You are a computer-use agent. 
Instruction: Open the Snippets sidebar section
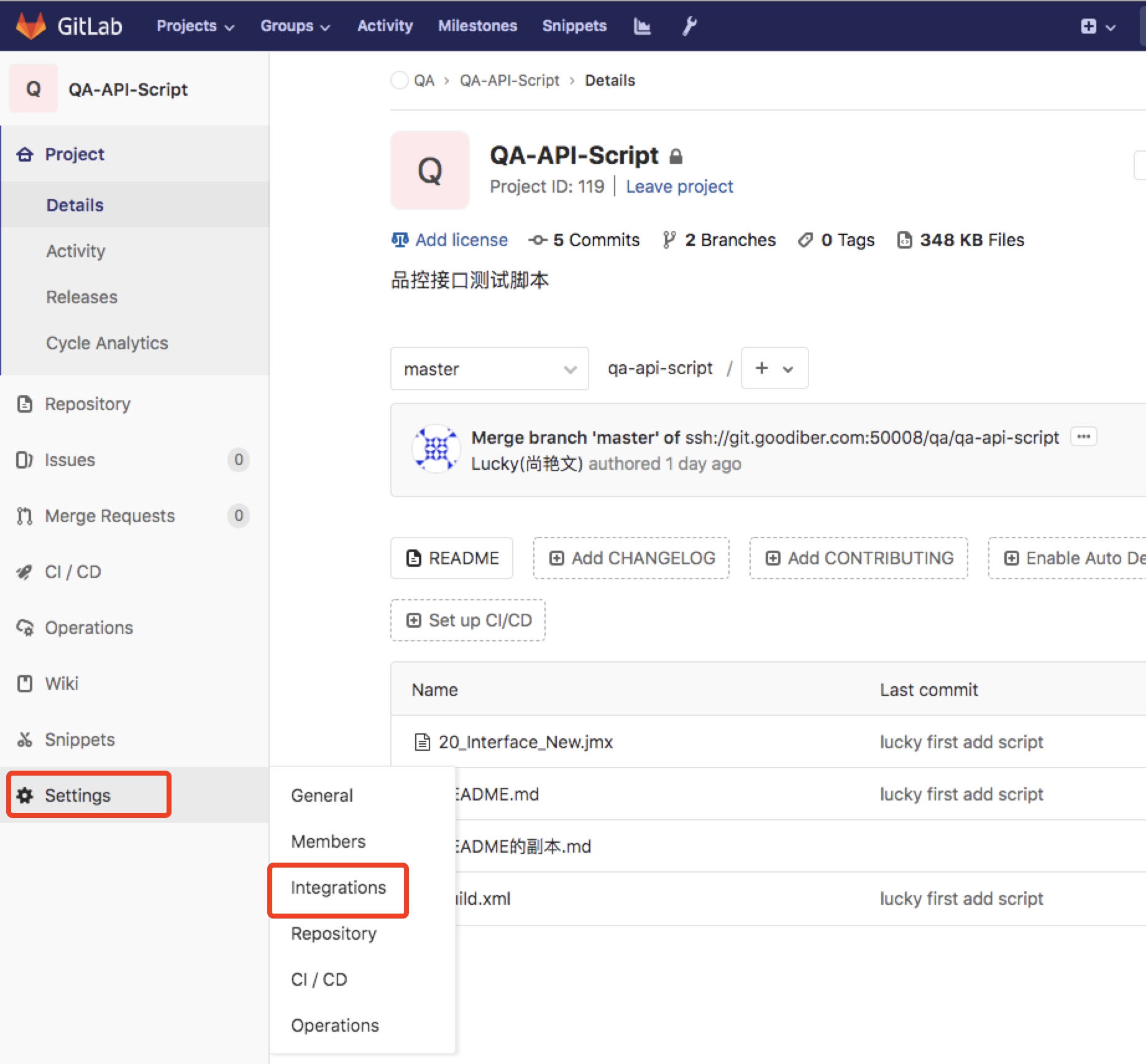tap(80, 739)
